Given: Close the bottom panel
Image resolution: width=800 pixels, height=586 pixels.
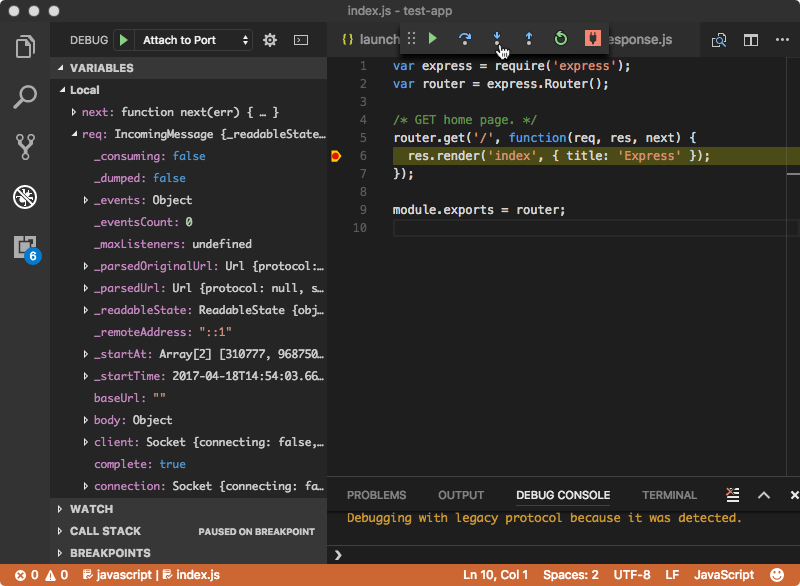Looking at the screenshot, I should coord(794,495).
